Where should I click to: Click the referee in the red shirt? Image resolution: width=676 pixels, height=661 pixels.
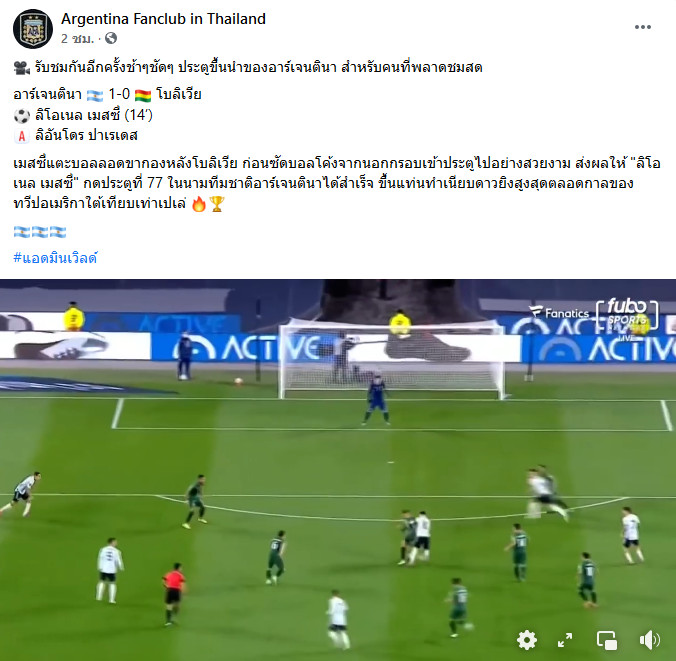[x=173, y=593]
